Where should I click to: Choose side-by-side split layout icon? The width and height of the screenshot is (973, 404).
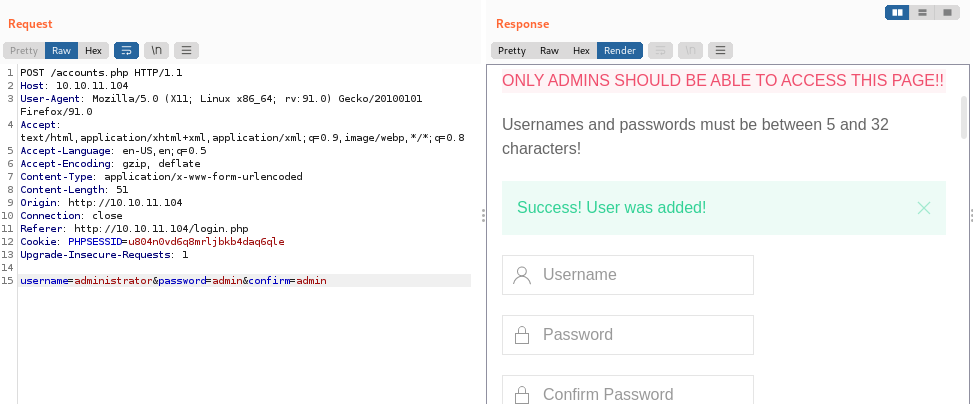(x=897, y=12)
